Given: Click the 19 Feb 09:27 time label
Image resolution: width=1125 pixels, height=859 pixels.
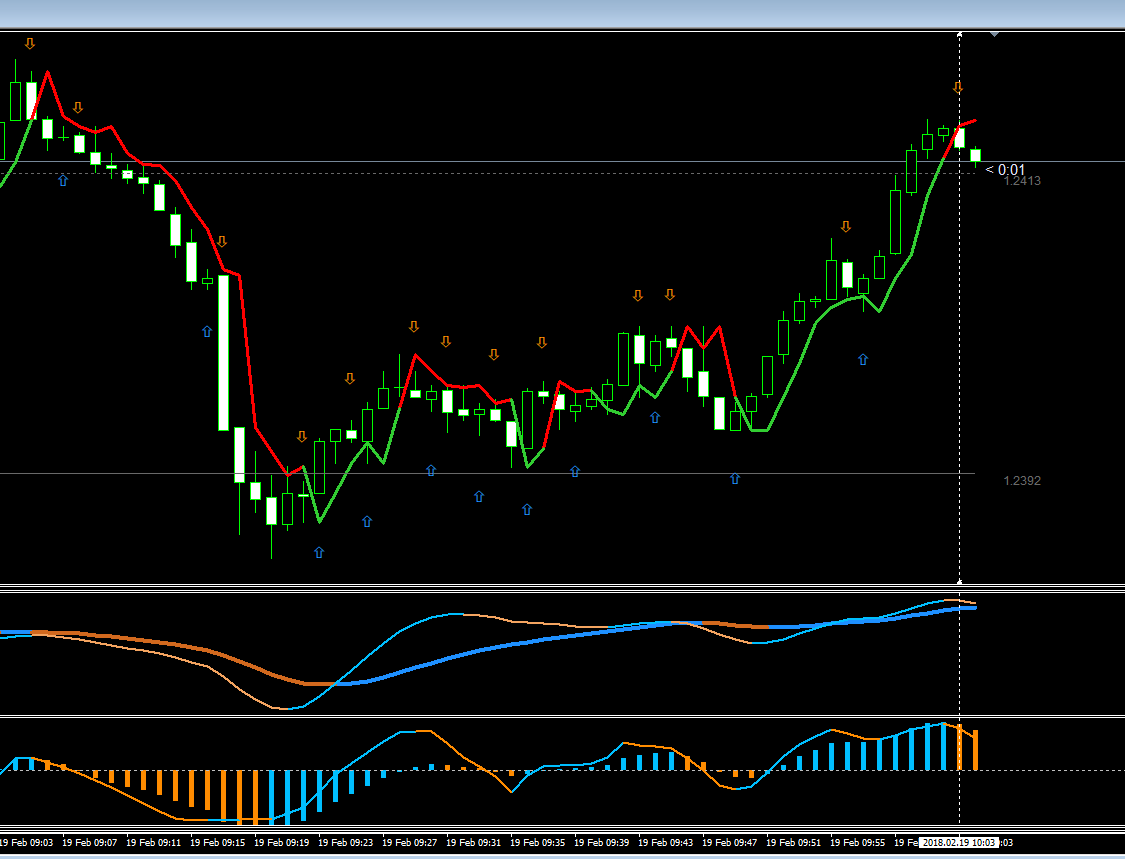Looking at the screenshot, I should [410, 842].
